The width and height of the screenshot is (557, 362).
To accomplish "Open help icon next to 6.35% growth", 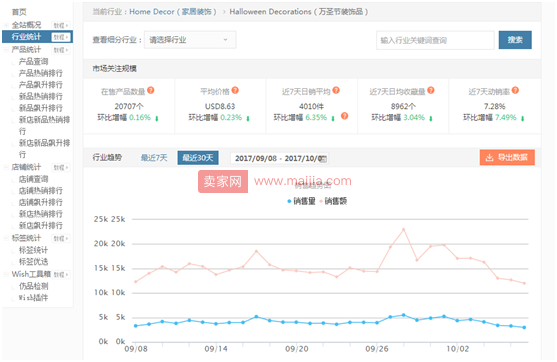I will pos(344,116).
